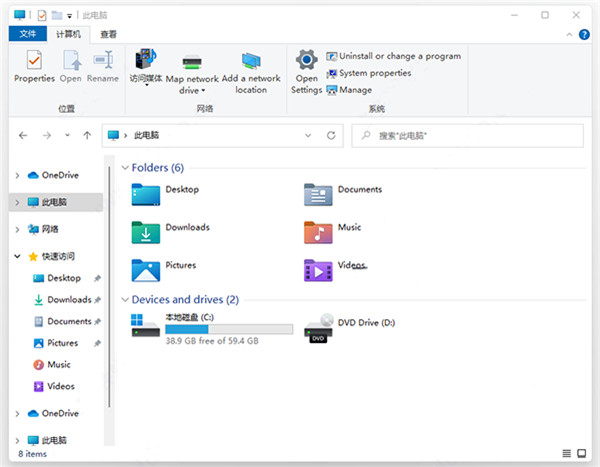This screenshot has height=467, width=600.
Task: Select the 本地磁盘 (C:) usage bar
Action: [228, 328]
